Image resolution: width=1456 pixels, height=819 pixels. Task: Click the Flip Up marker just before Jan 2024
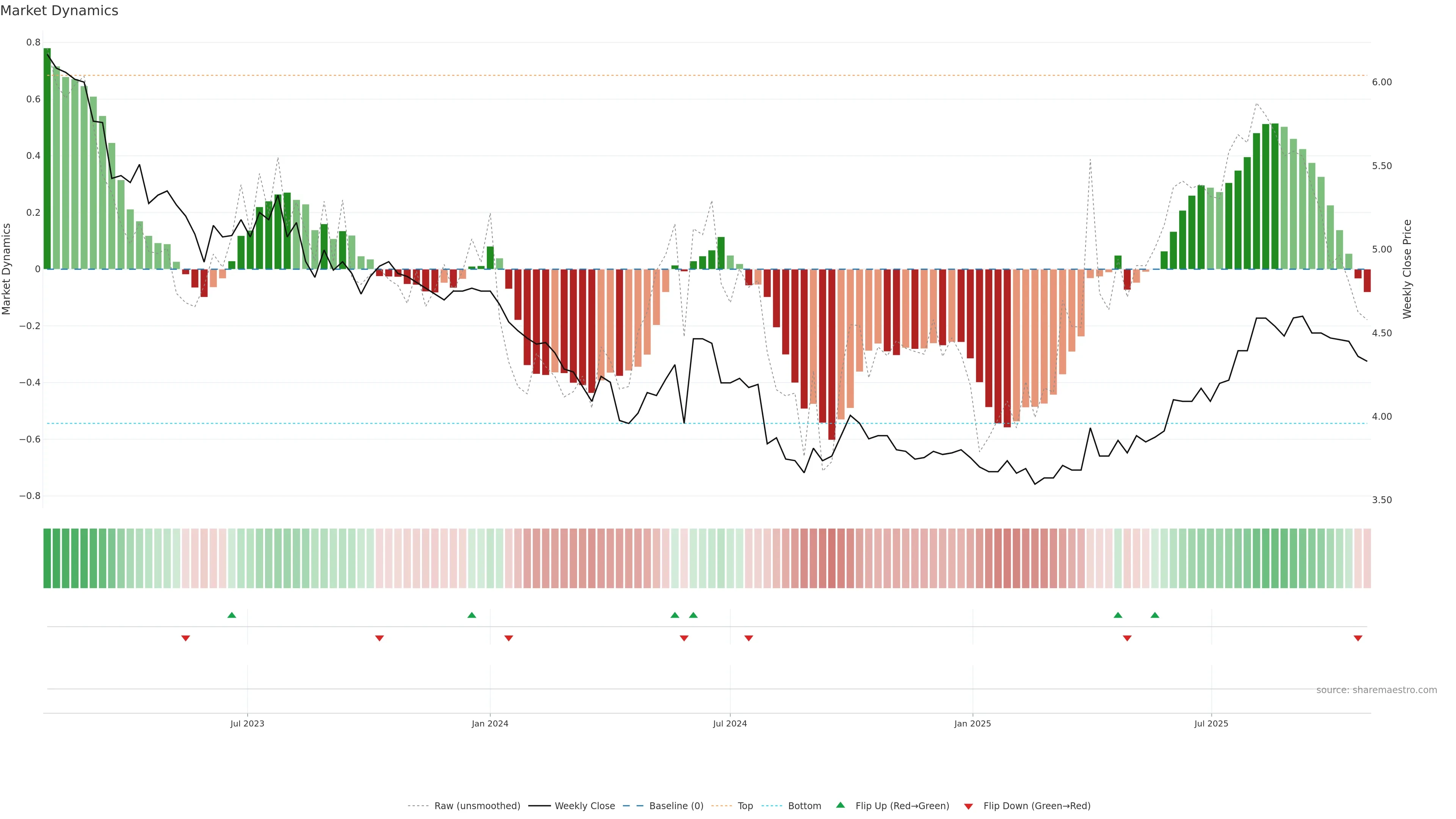click(x=472, y=615)
